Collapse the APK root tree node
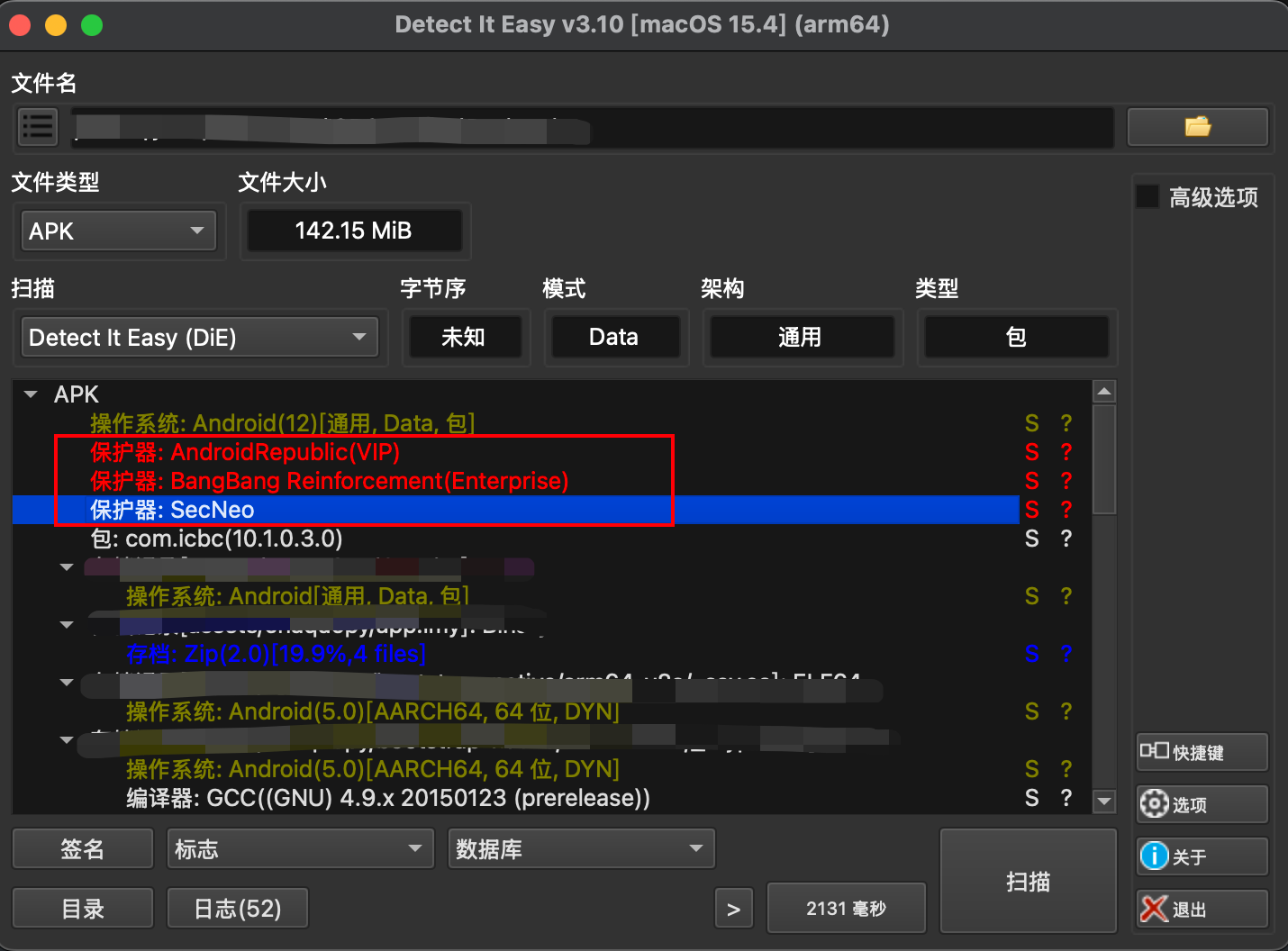The image size is (1288, 951). pos(32,394)
